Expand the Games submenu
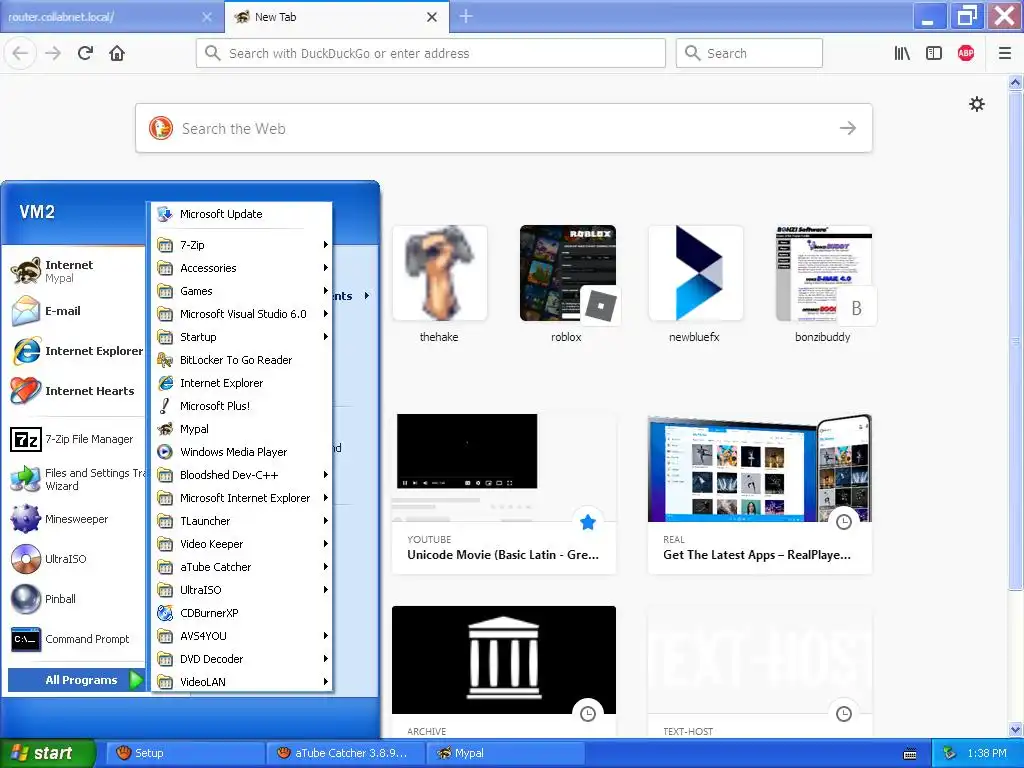 242,291
